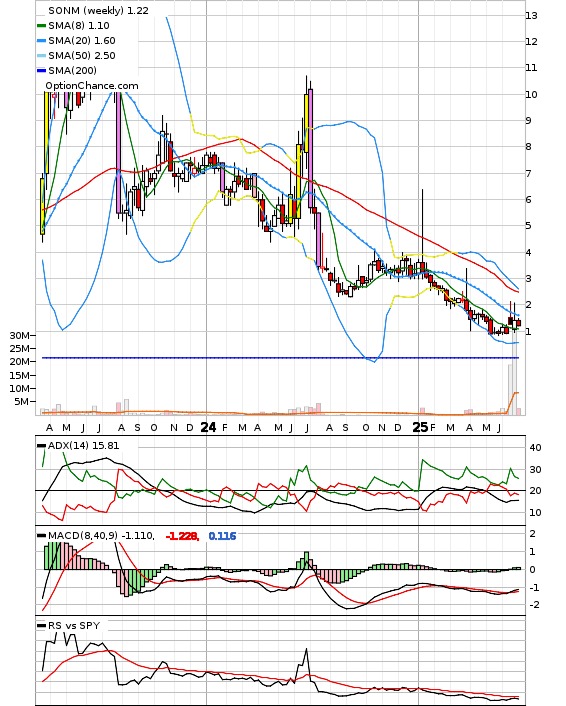The image size is (566, 706).
Task: Click the light blue SMA(50) legend swatch
Action: tap(41, 56)
